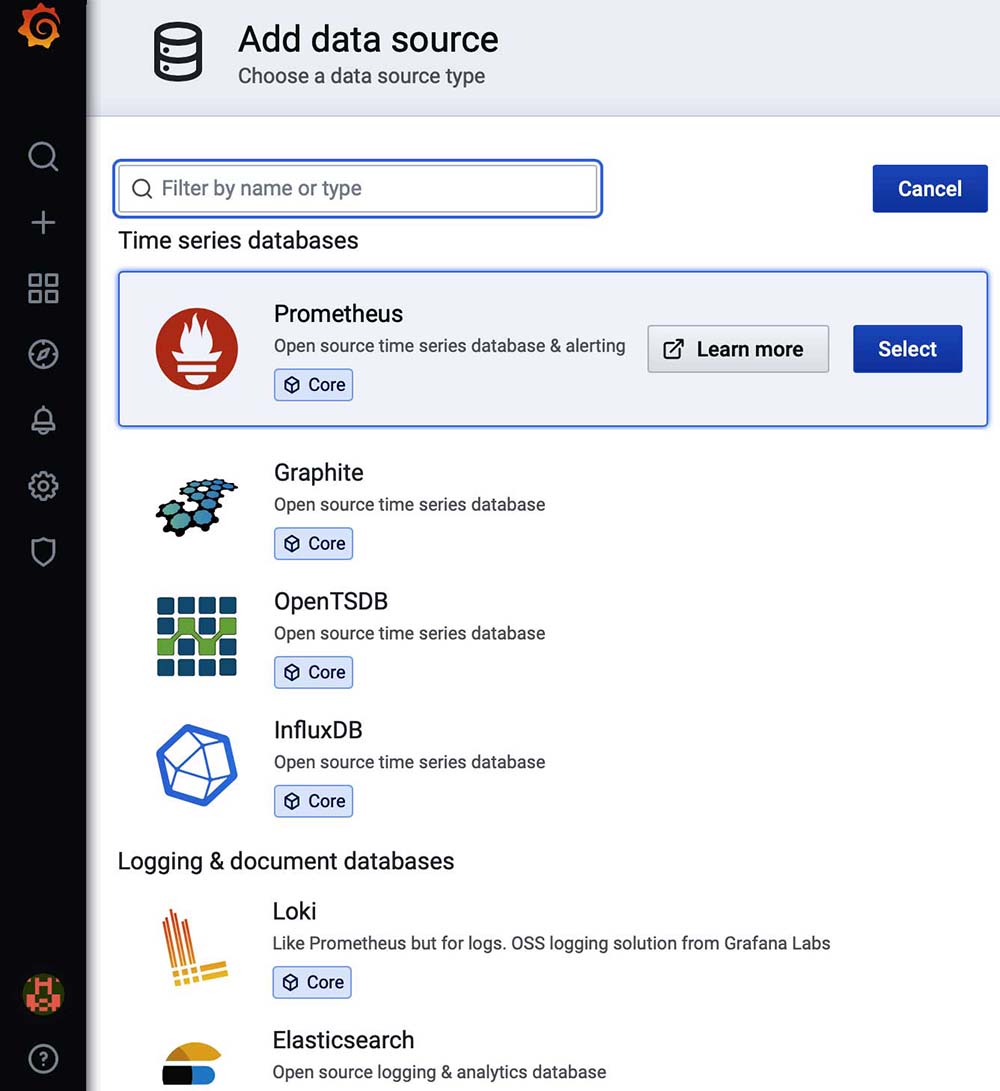Open the Help question mark icon
This screenshot has height=1091, width=1000.
pos(43,1058)
